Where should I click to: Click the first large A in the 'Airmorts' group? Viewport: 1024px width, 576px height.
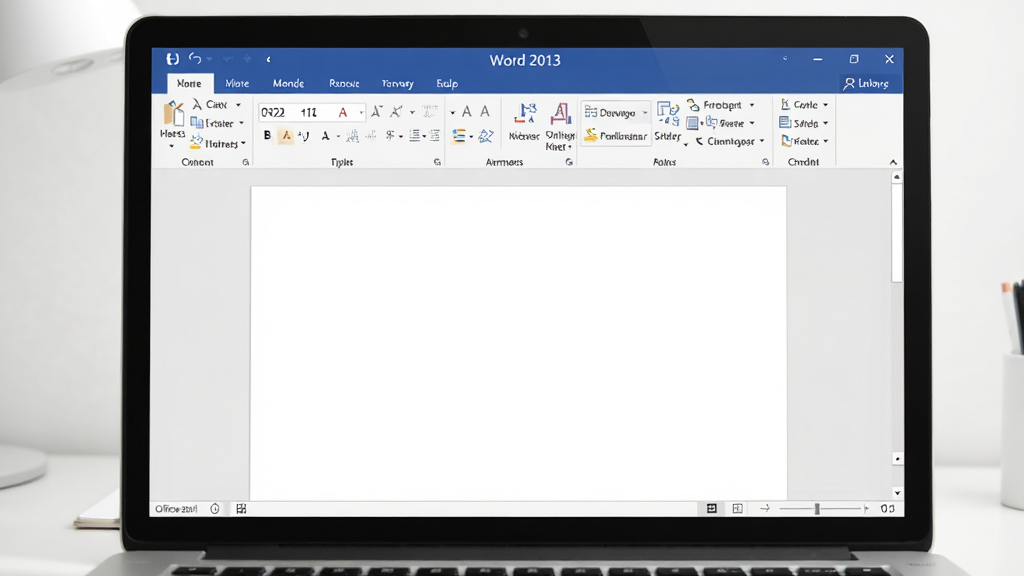(x=466, y=112)
